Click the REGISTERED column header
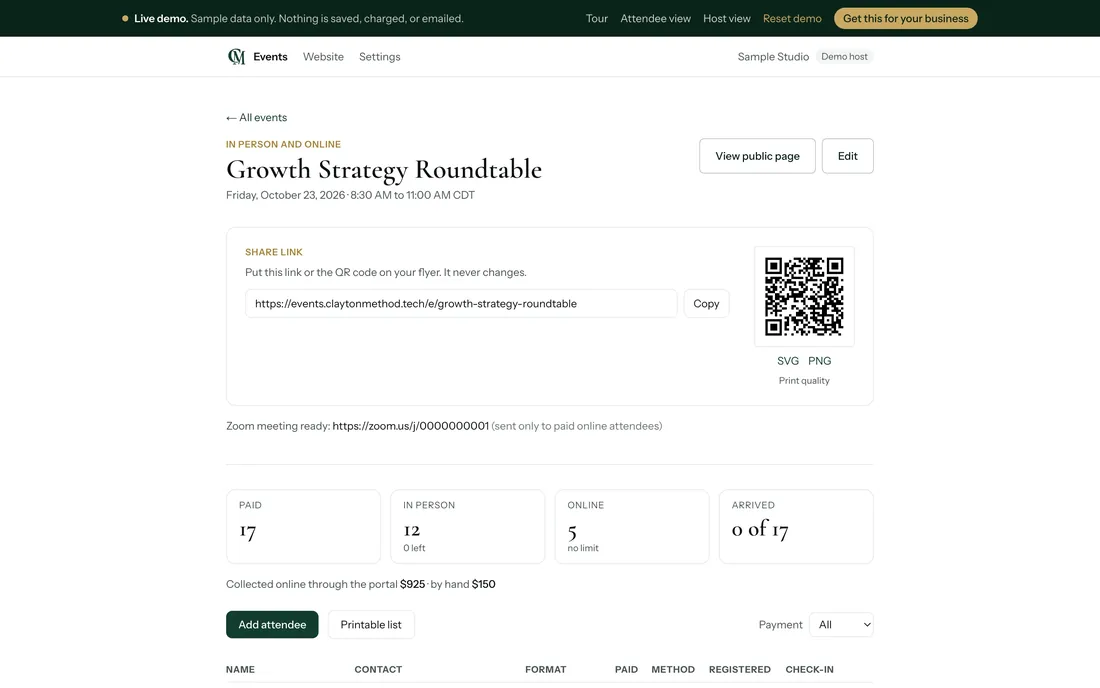The width and height of the screenshot is (1100, 688). tap(739, 670)
